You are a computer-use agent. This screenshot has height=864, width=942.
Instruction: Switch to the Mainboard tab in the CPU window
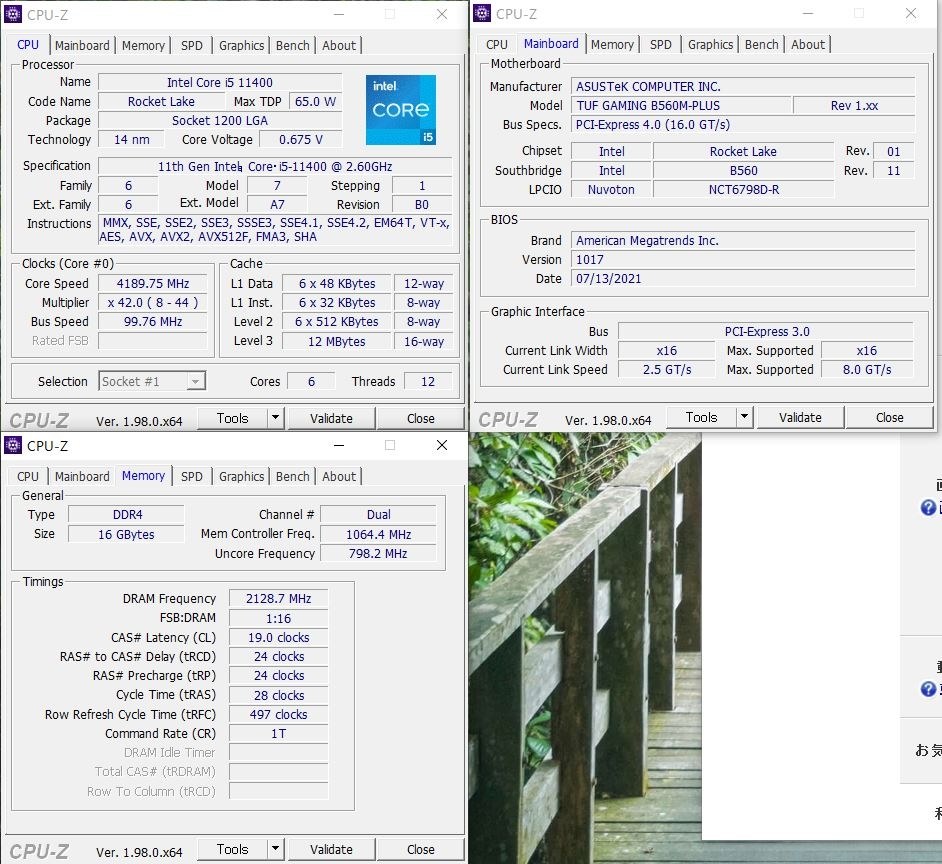(82, 46)
